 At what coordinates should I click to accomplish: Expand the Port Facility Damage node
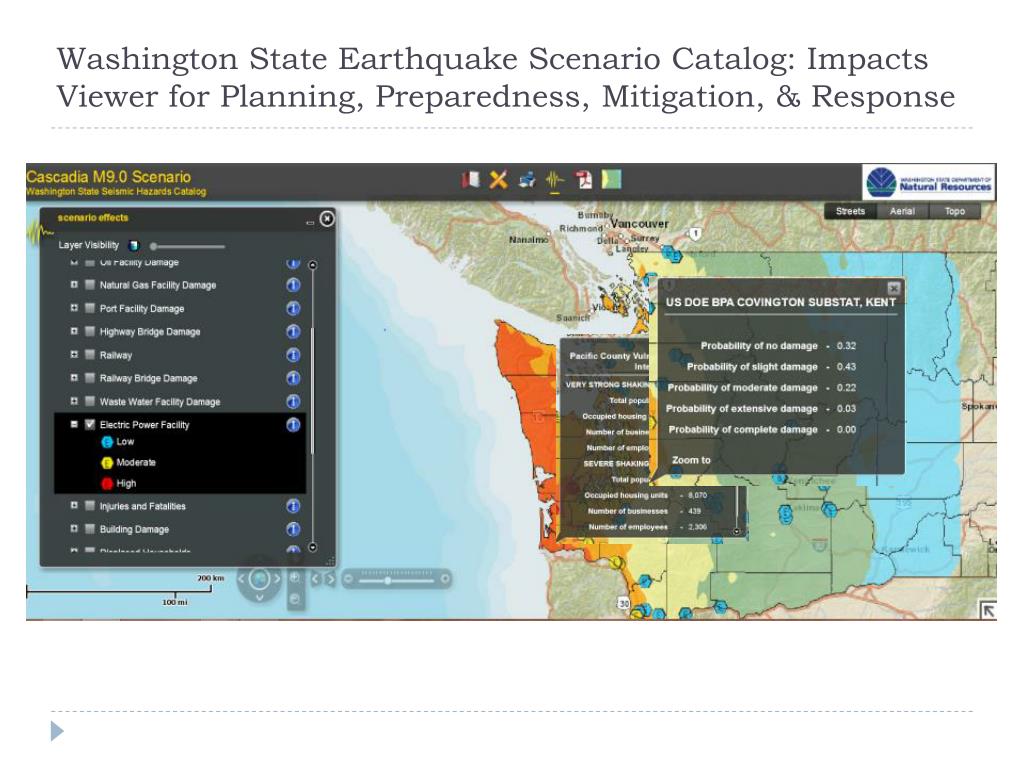(74, 308)
